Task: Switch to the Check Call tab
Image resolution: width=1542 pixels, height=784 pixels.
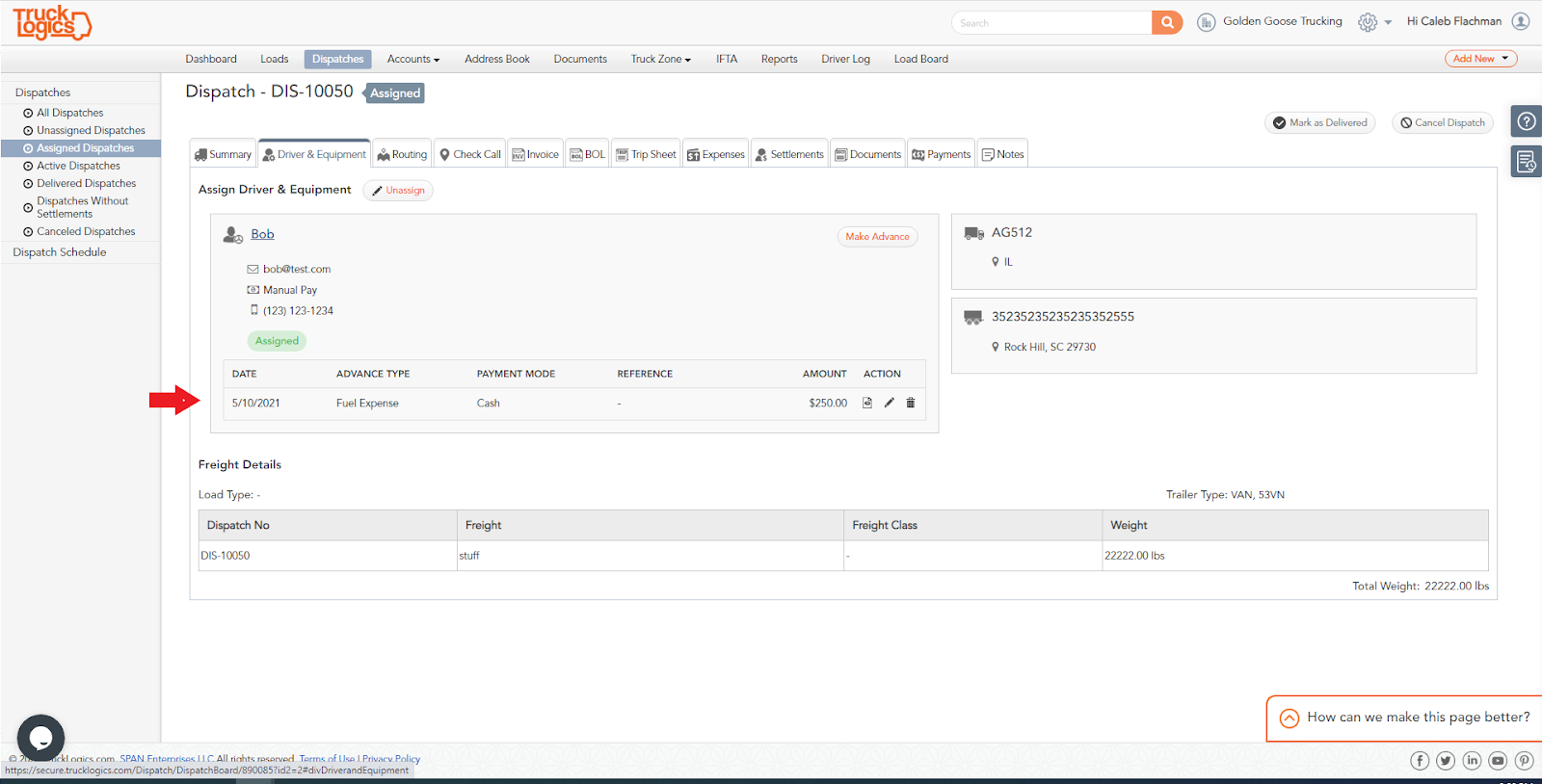Action: coord(470,154)
